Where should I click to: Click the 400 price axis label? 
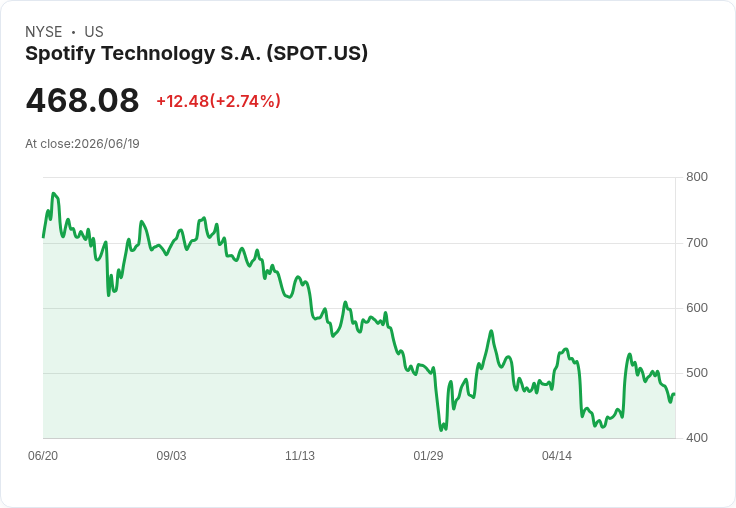(697, 438)
